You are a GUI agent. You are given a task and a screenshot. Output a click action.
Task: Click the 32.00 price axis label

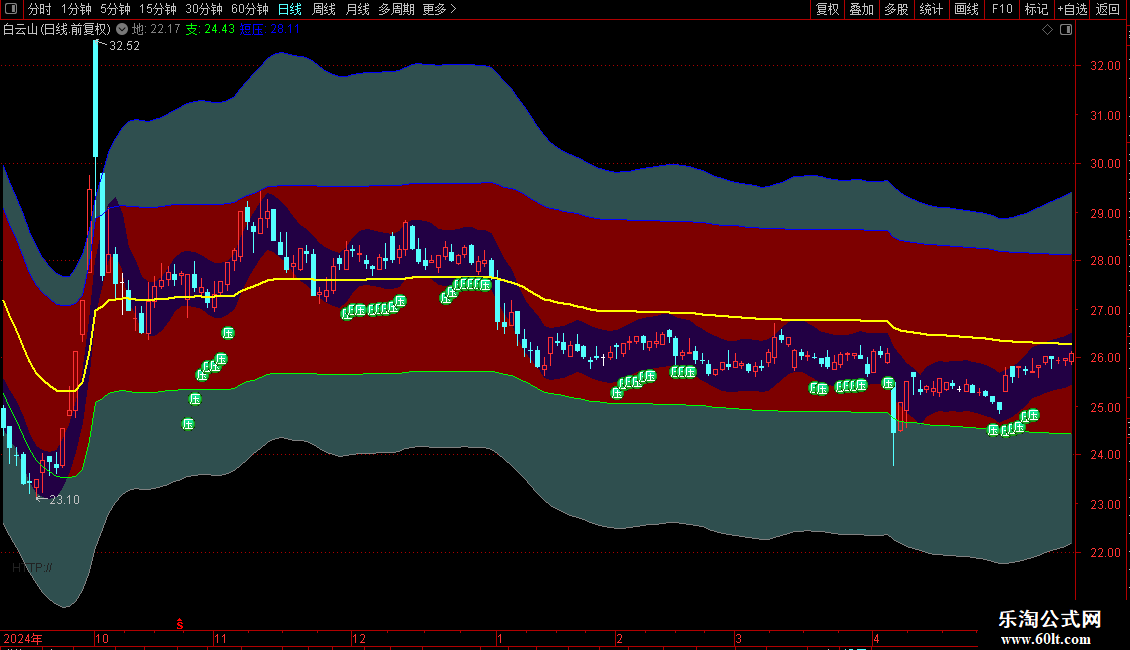[1105, 66]
